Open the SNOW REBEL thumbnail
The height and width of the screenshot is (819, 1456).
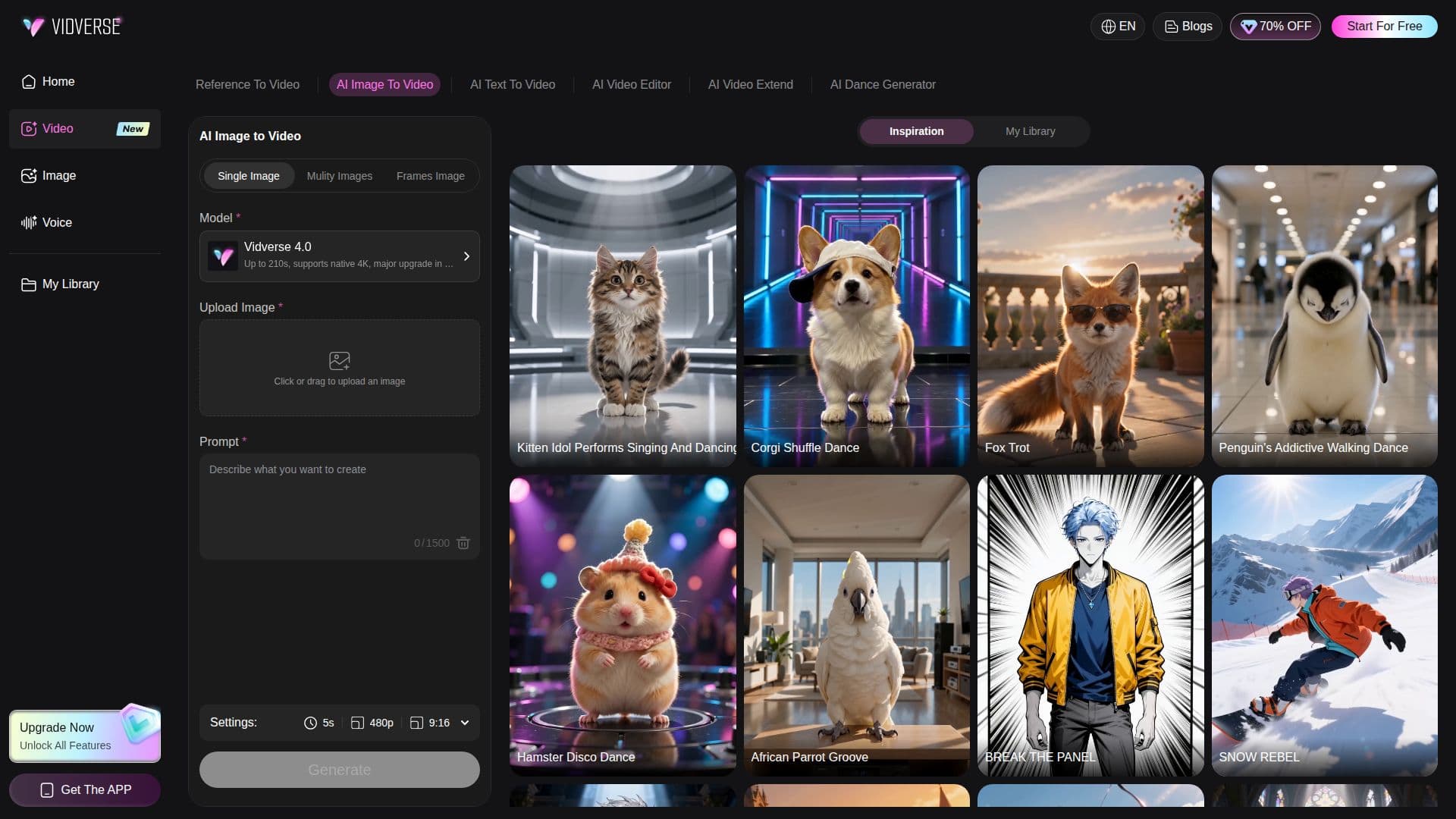point(1325,626)
